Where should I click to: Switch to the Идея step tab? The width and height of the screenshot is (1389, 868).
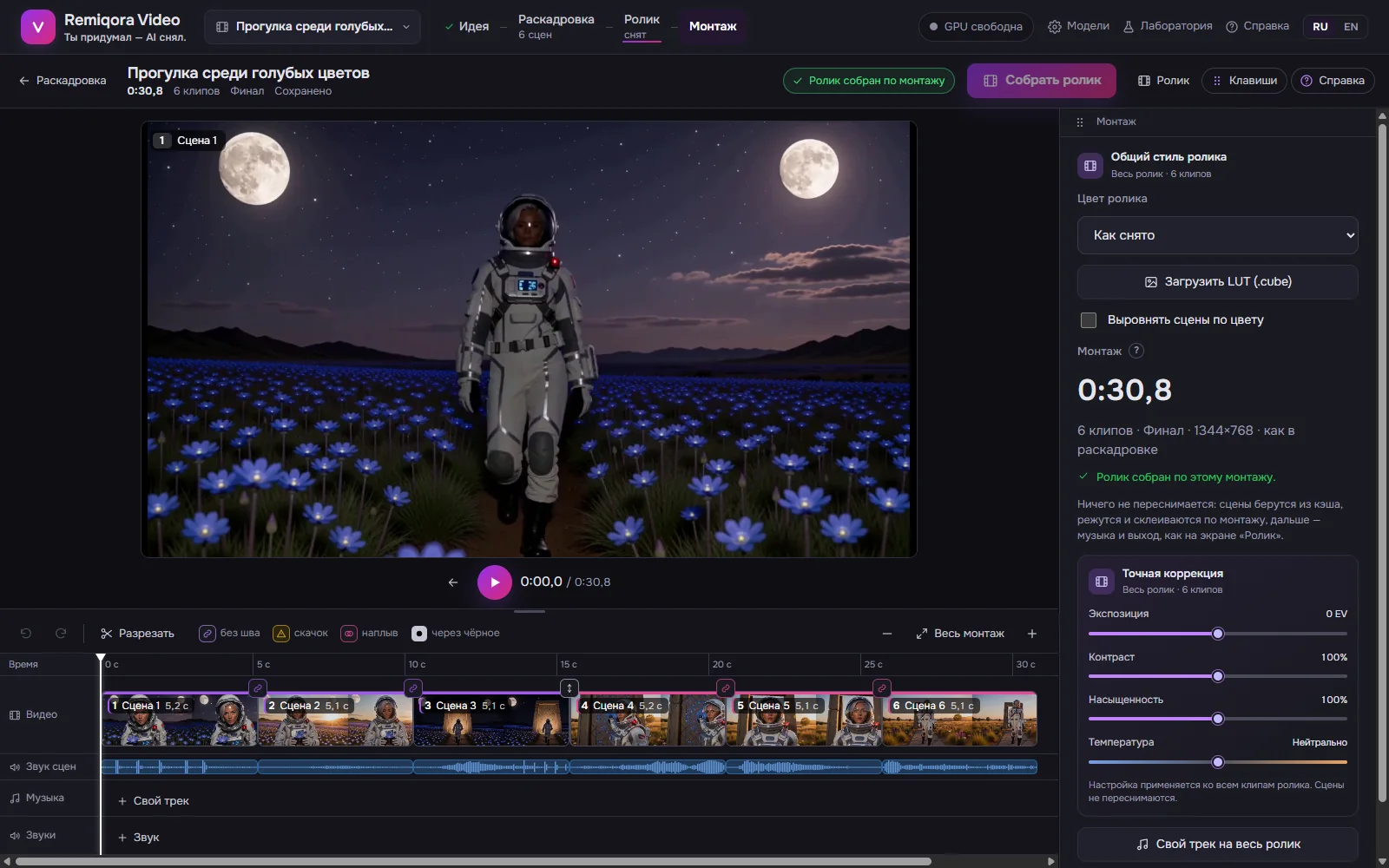pyautogui.click(x=466, y=27)
